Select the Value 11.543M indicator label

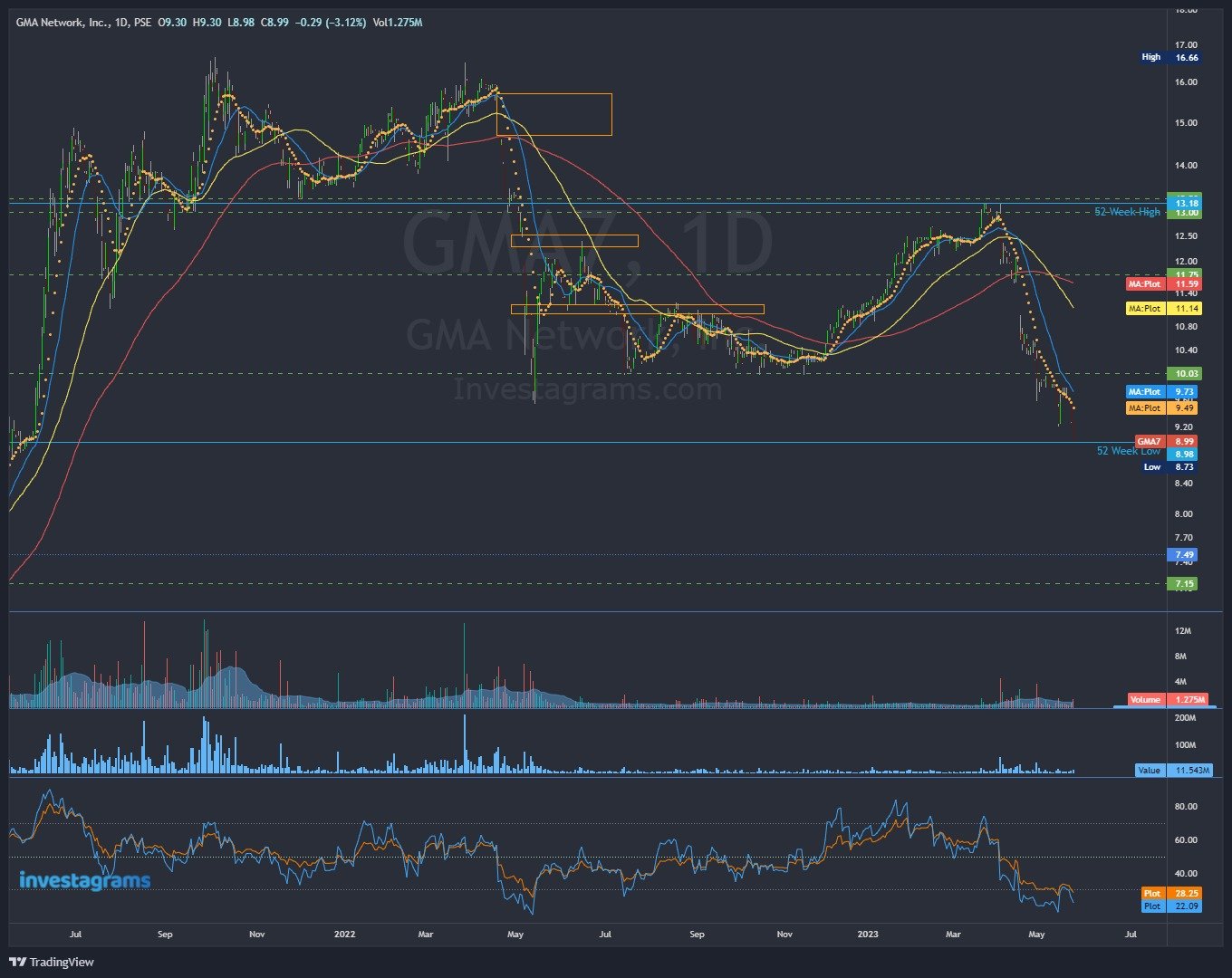[1176, 771]
